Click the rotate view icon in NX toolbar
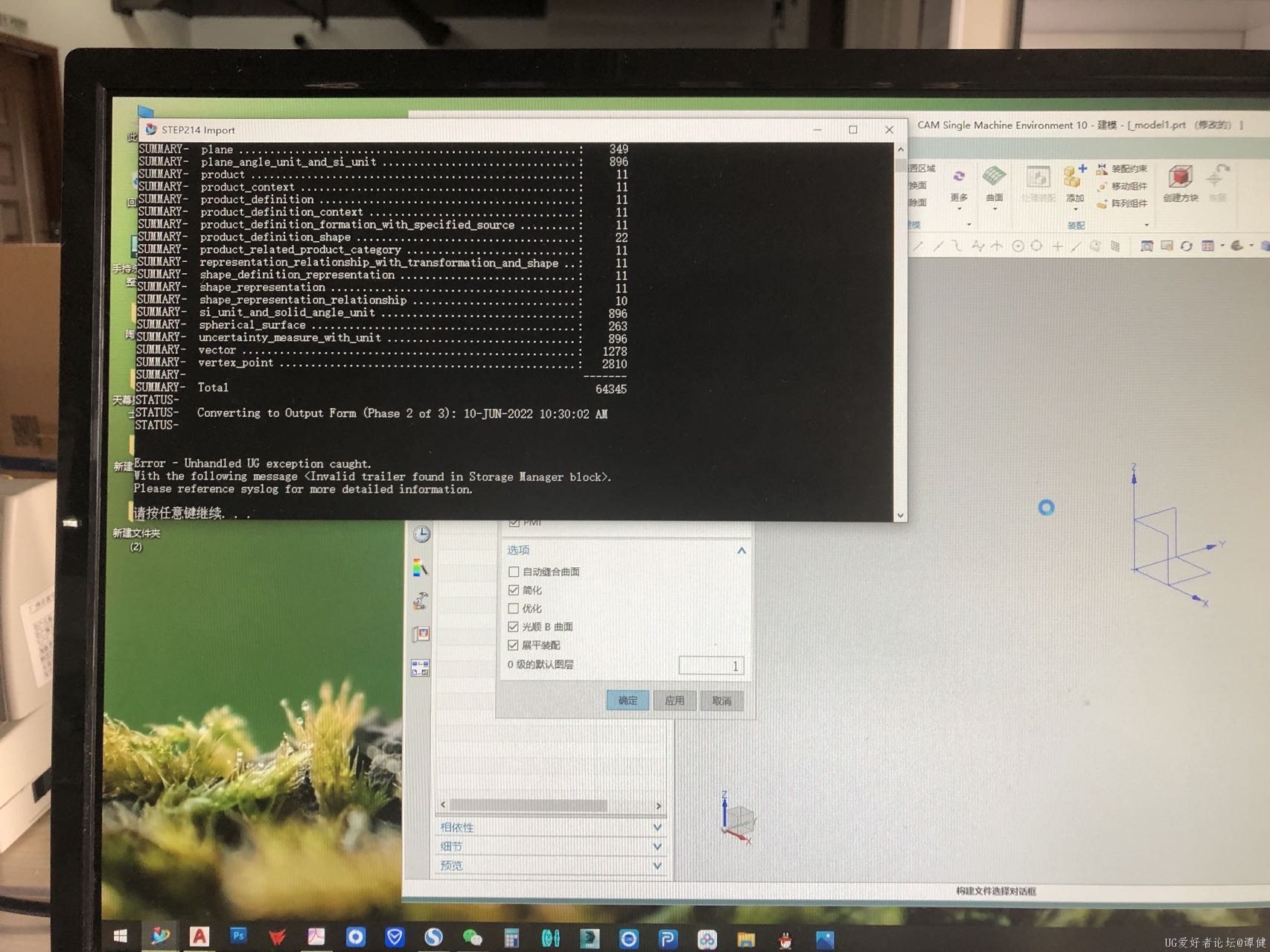This screenshot has height=952, width=1270. click(1186, 246)
